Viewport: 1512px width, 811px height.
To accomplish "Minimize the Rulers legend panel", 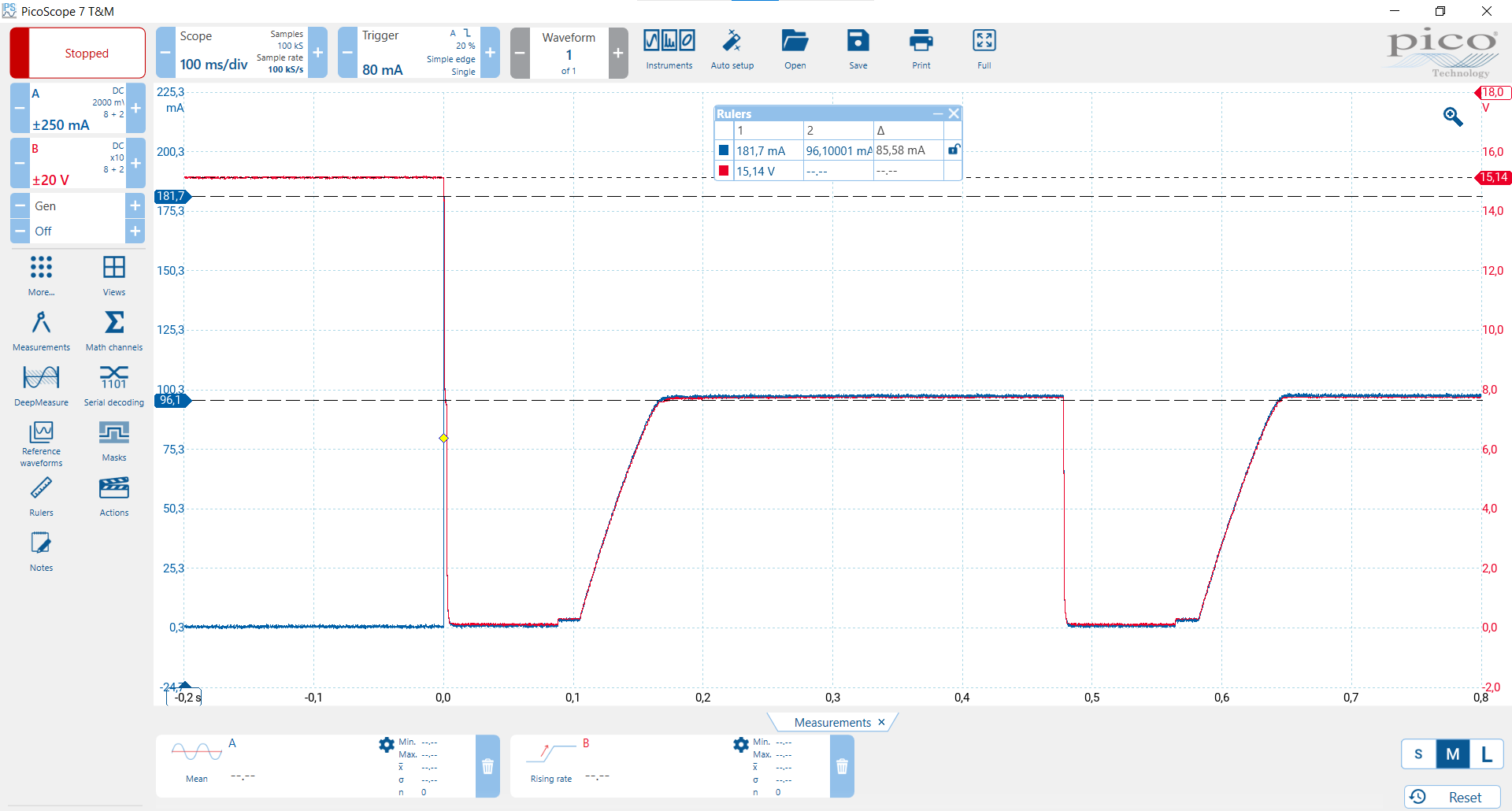I will coord(938,113).
